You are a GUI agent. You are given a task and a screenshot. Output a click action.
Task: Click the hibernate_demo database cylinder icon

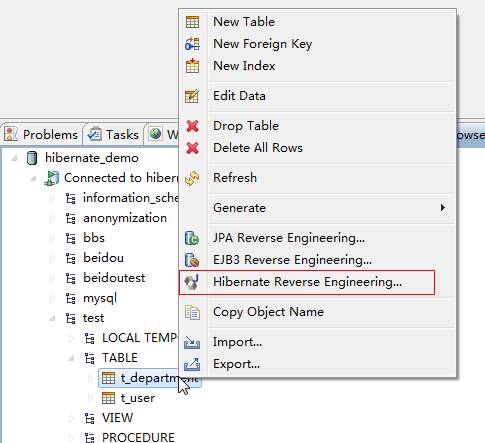32,158
